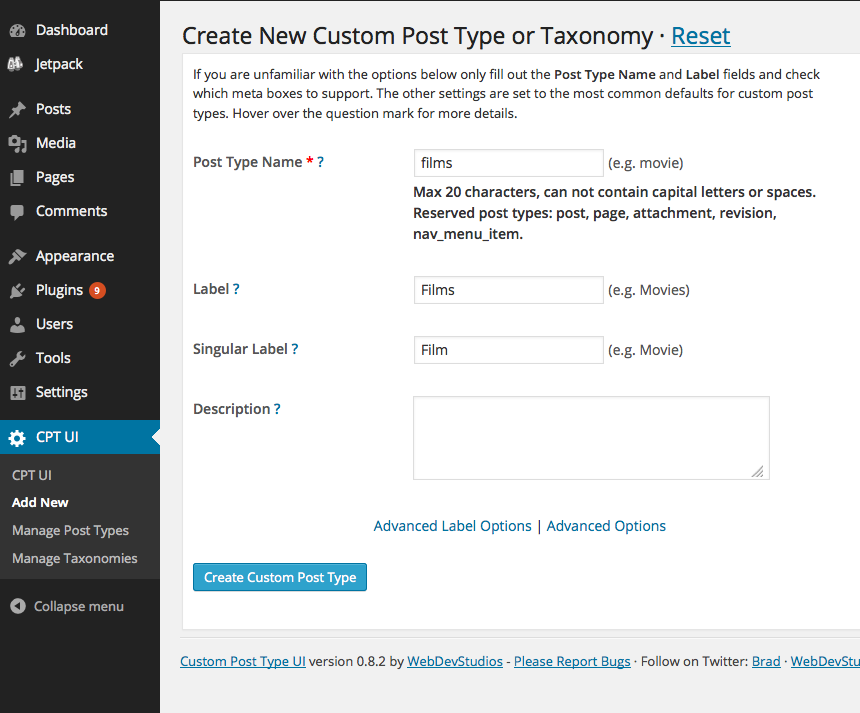This screenshot has height=713, width=860.
Task: Open Manage Taxonomies submenu item
Action: [x=74, y=558]
